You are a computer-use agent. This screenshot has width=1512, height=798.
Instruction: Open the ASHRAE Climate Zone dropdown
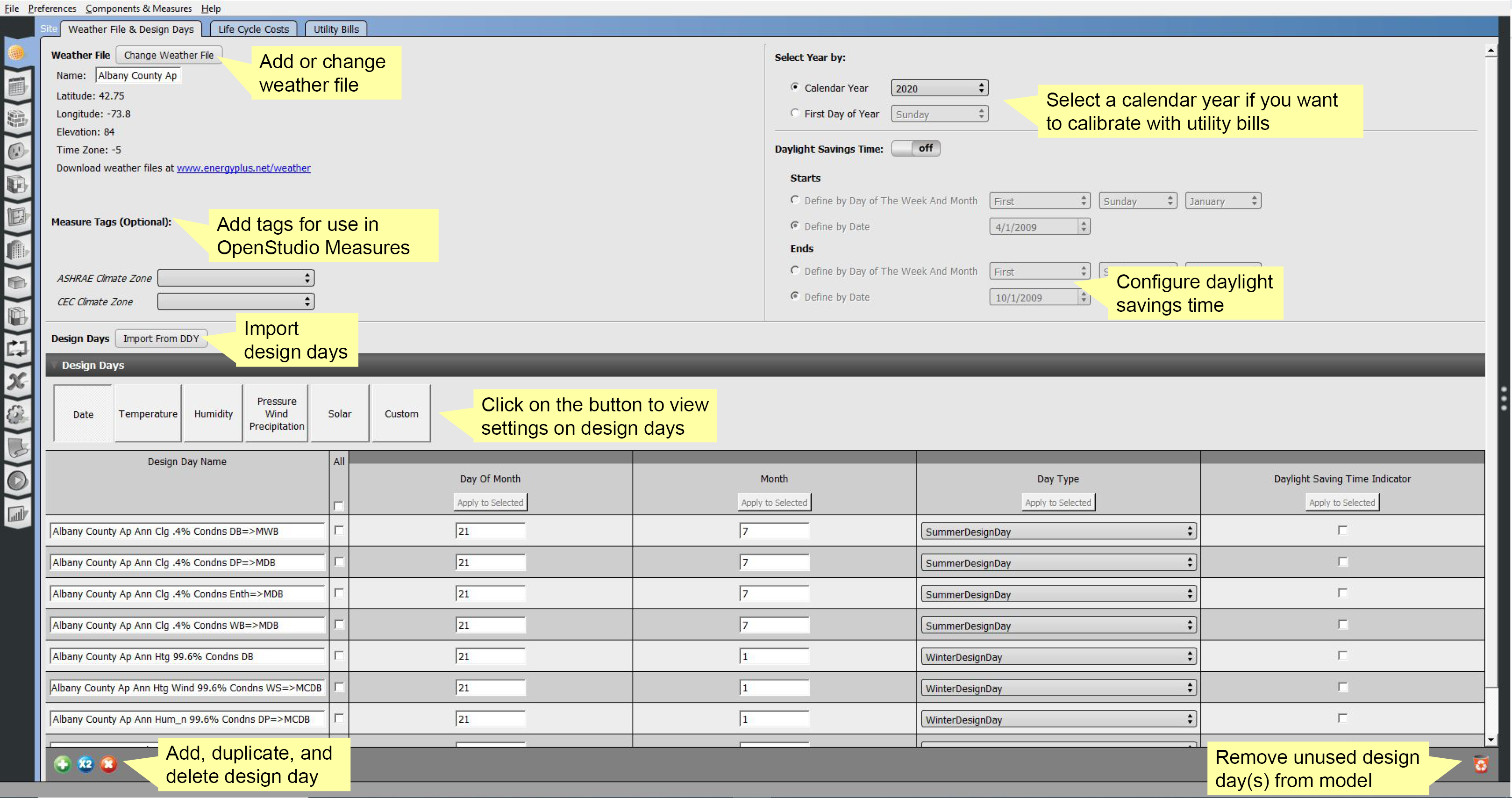pyautogui.click(x=235, y=278)
